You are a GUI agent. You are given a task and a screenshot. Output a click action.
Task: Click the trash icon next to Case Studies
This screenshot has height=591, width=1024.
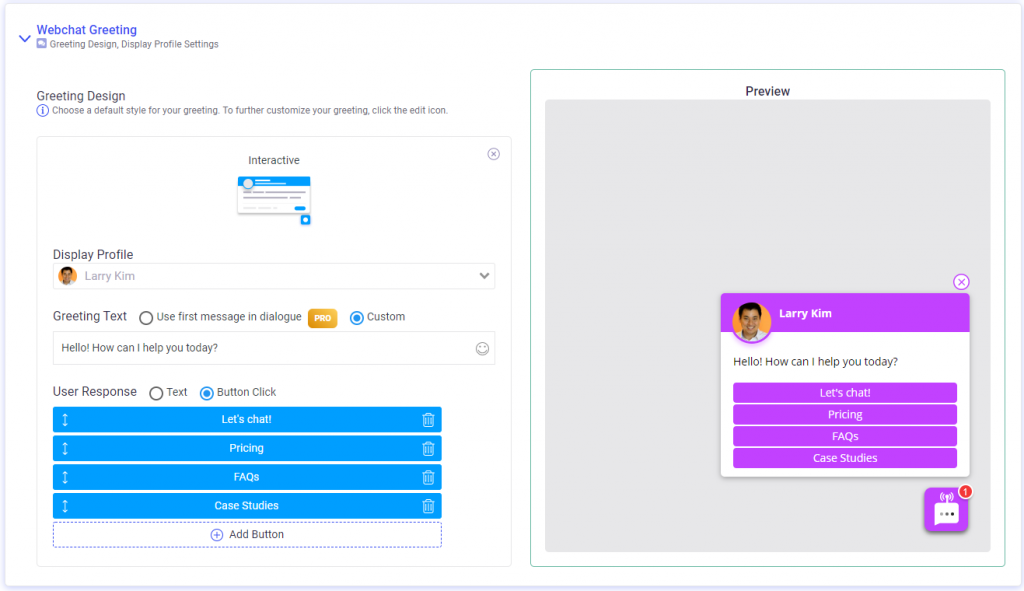(428, 506)
